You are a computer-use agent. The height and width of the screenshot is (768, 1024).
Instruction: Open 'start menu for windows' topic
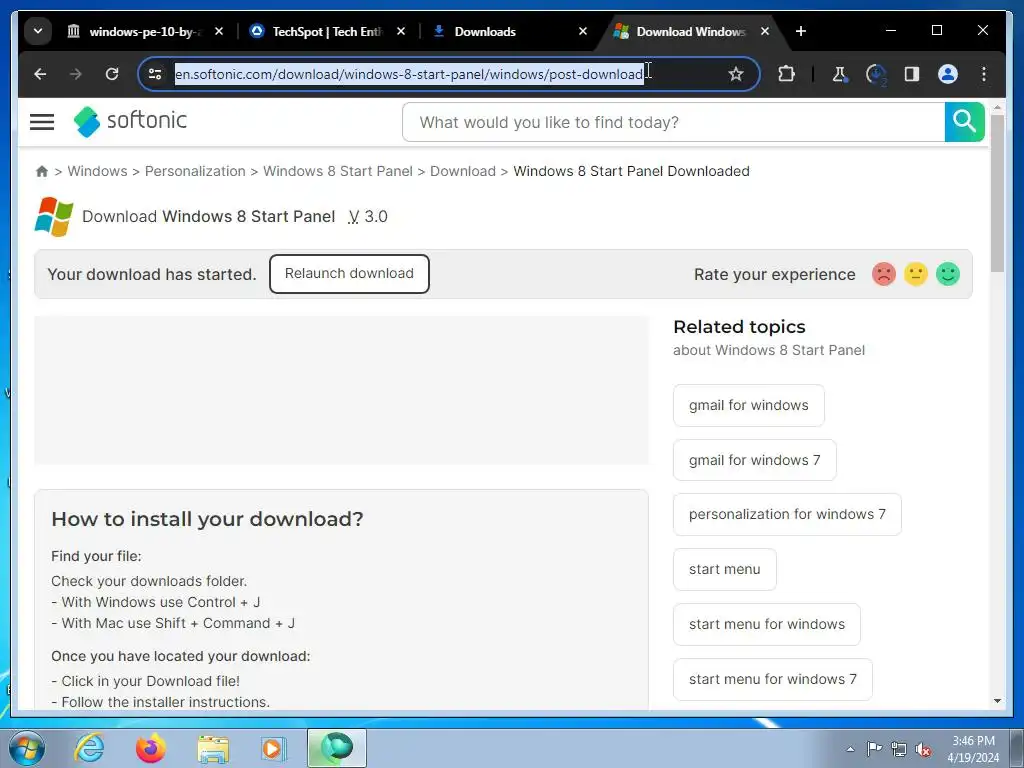pyautogui.click(x=767, y=624)
